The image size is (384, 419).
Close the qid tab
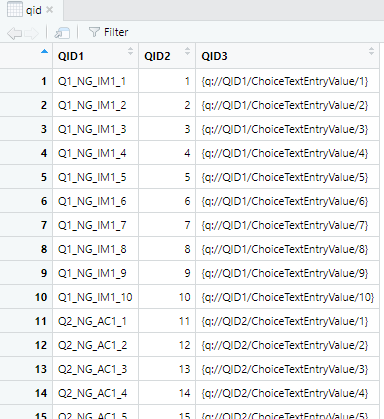pos(50,10)
